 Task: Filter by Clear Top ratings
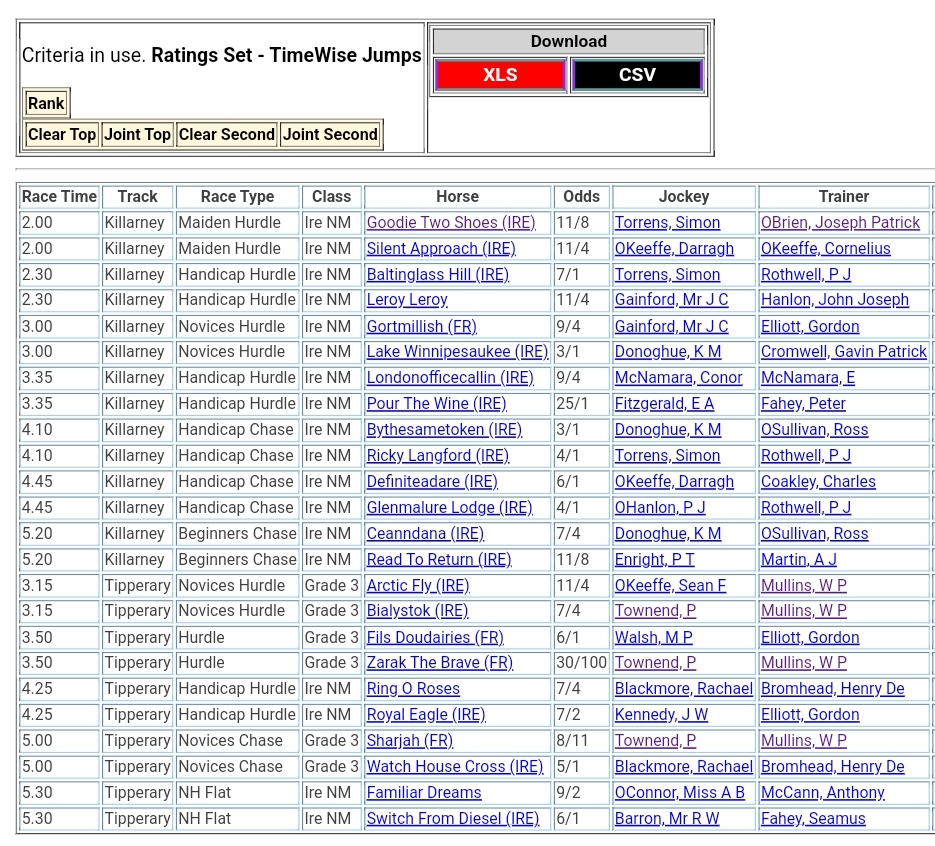62,134
